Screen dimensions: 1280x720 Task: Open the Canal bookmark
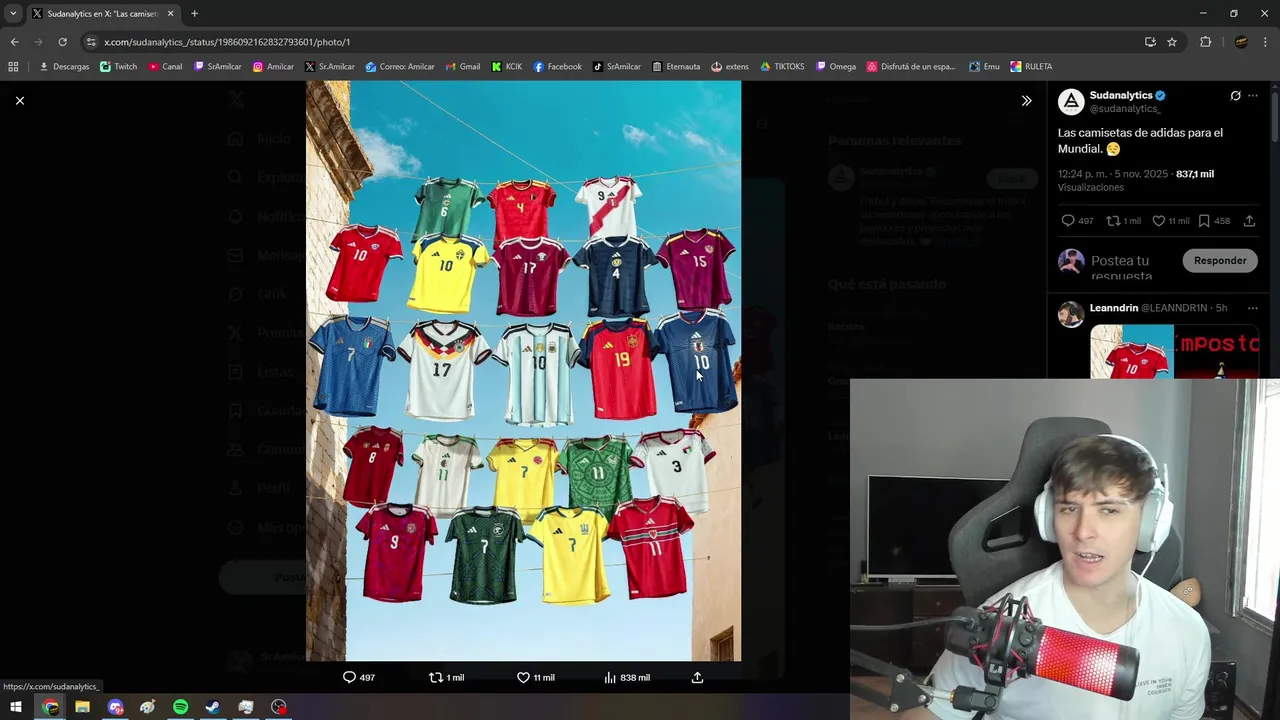point(165,67)
